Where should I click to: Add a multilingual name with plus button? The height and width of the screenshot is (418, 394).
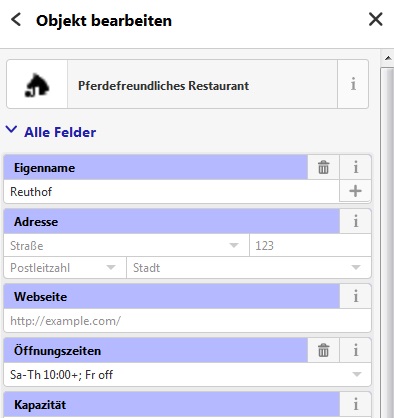point(355,191)
